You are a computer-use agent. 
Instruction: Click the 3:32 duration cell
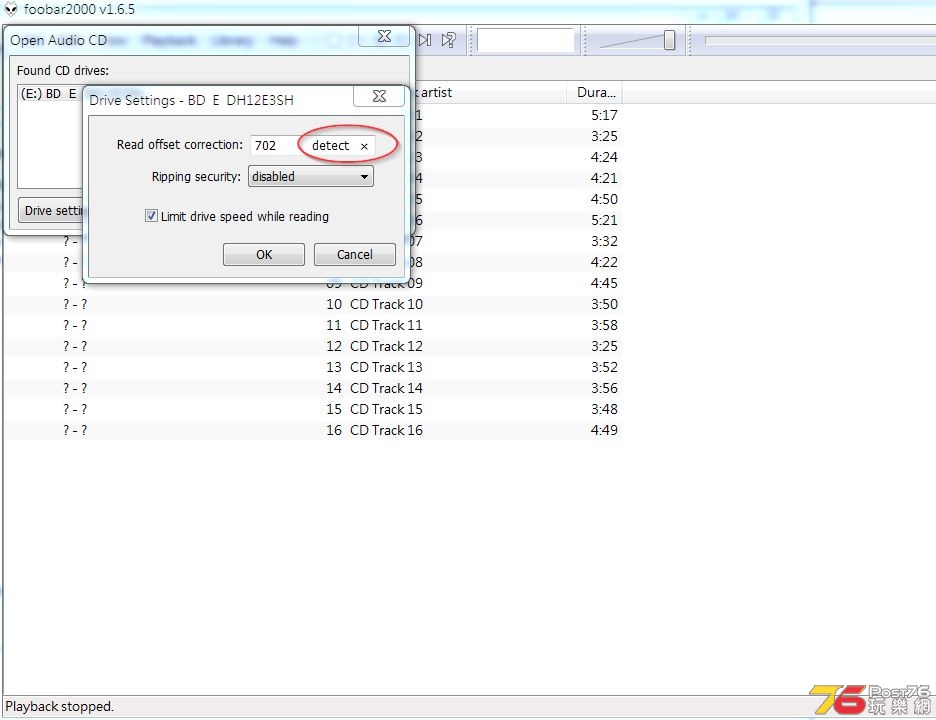coord(604,241)
